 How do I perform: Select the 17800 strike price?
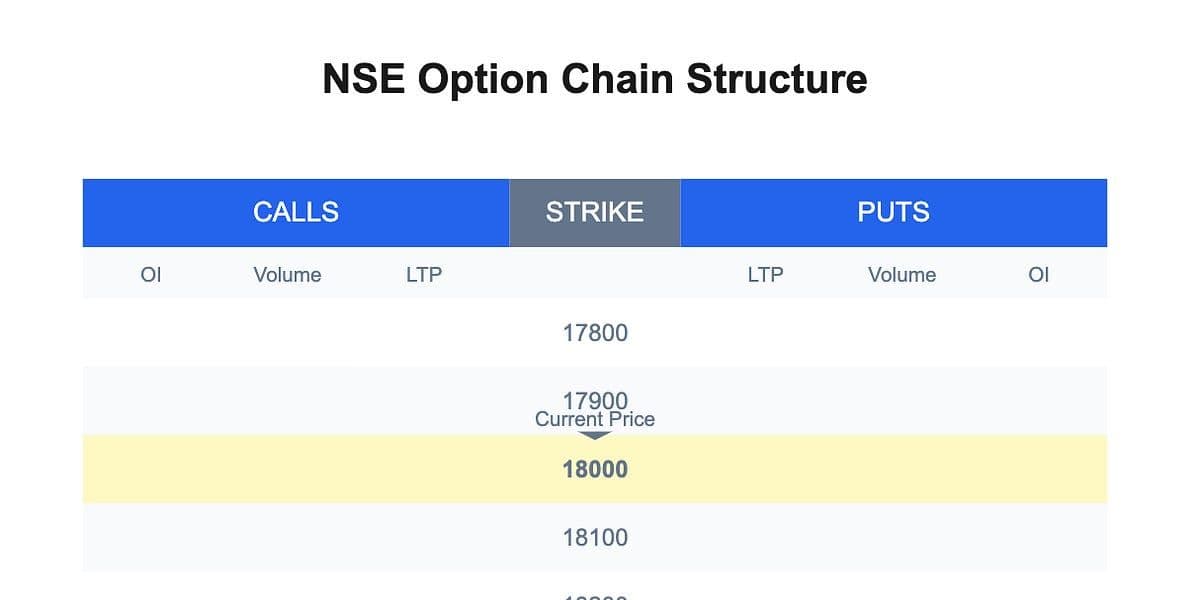(595, 333)
